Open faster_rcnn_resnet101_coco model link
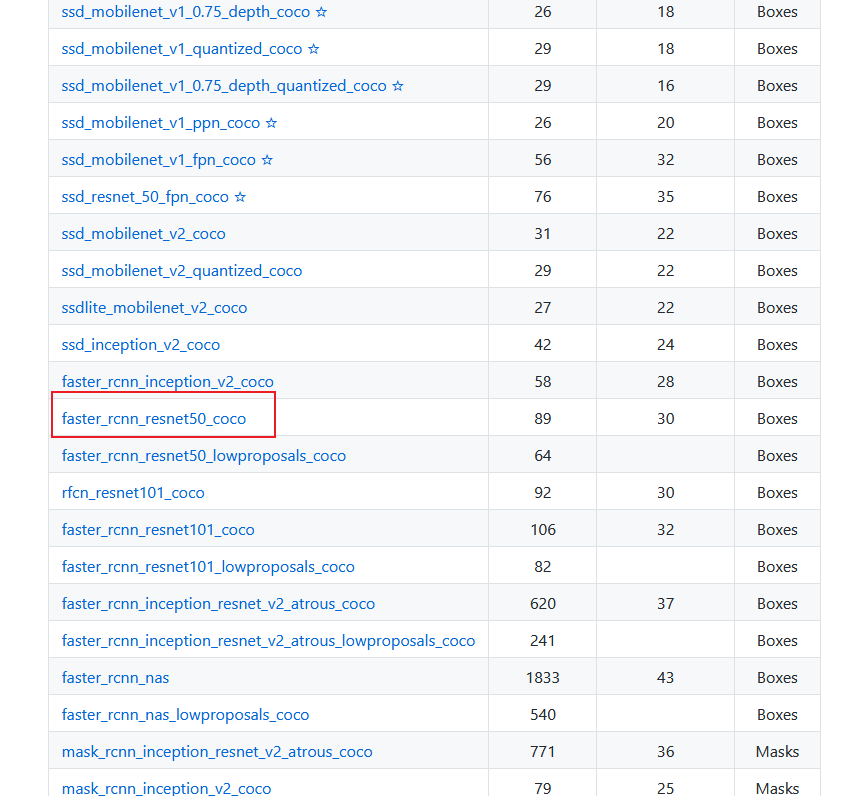This screenshot has height=796, width=855. point(158,530)
